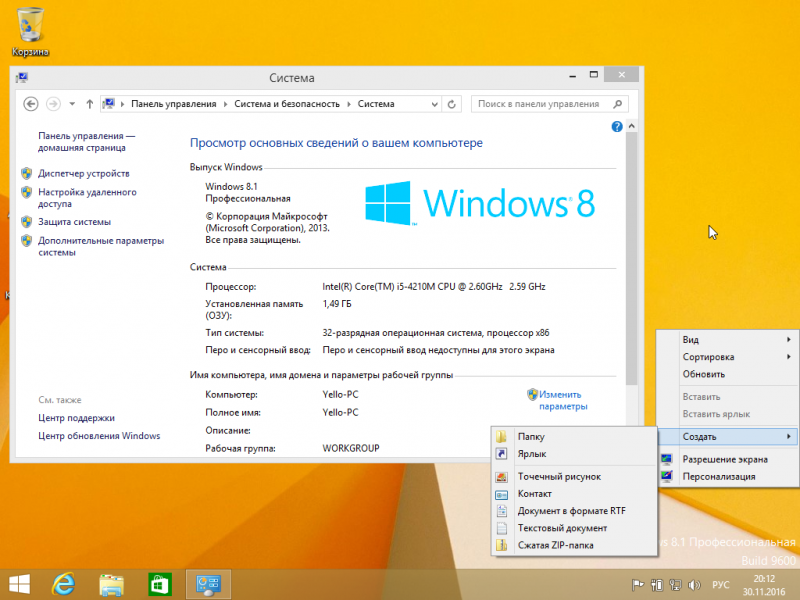The image size is (800, 600).
Task: Click the Разрешение экрана monitor icon
Action: click(666, 459)
